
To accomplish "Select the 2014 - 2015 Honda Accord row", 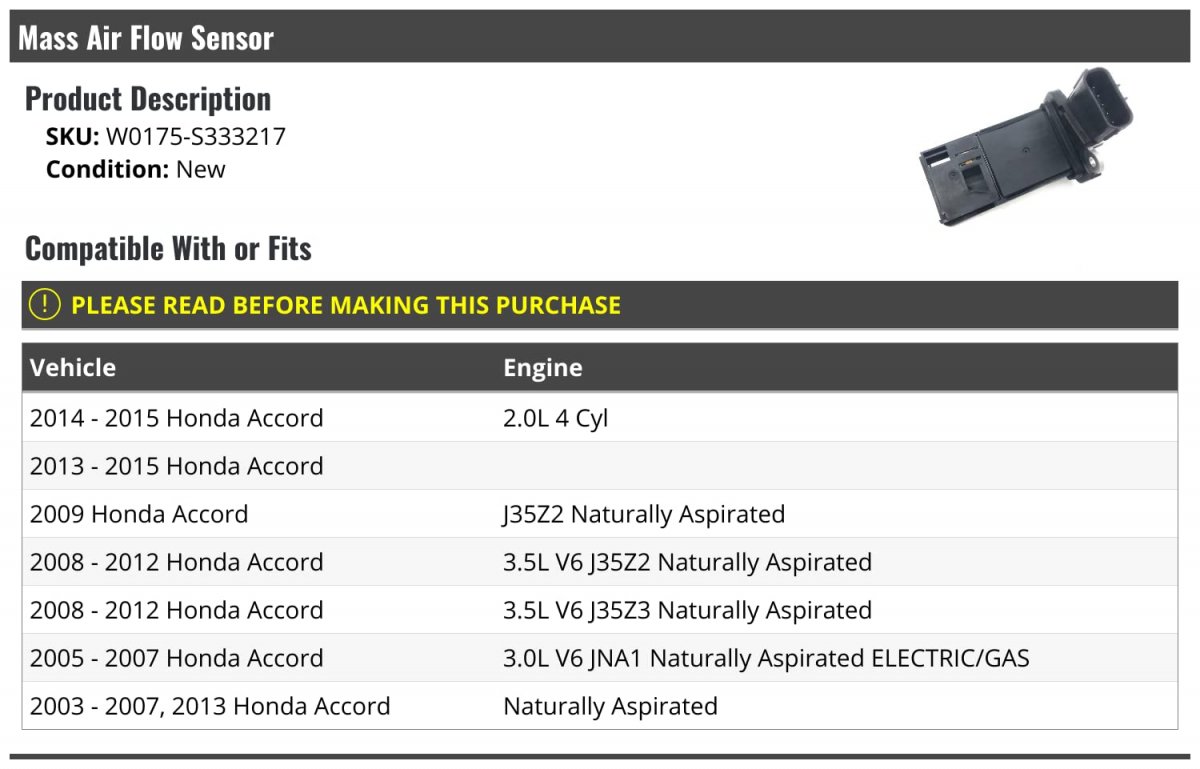I will (x=600, y=418).
